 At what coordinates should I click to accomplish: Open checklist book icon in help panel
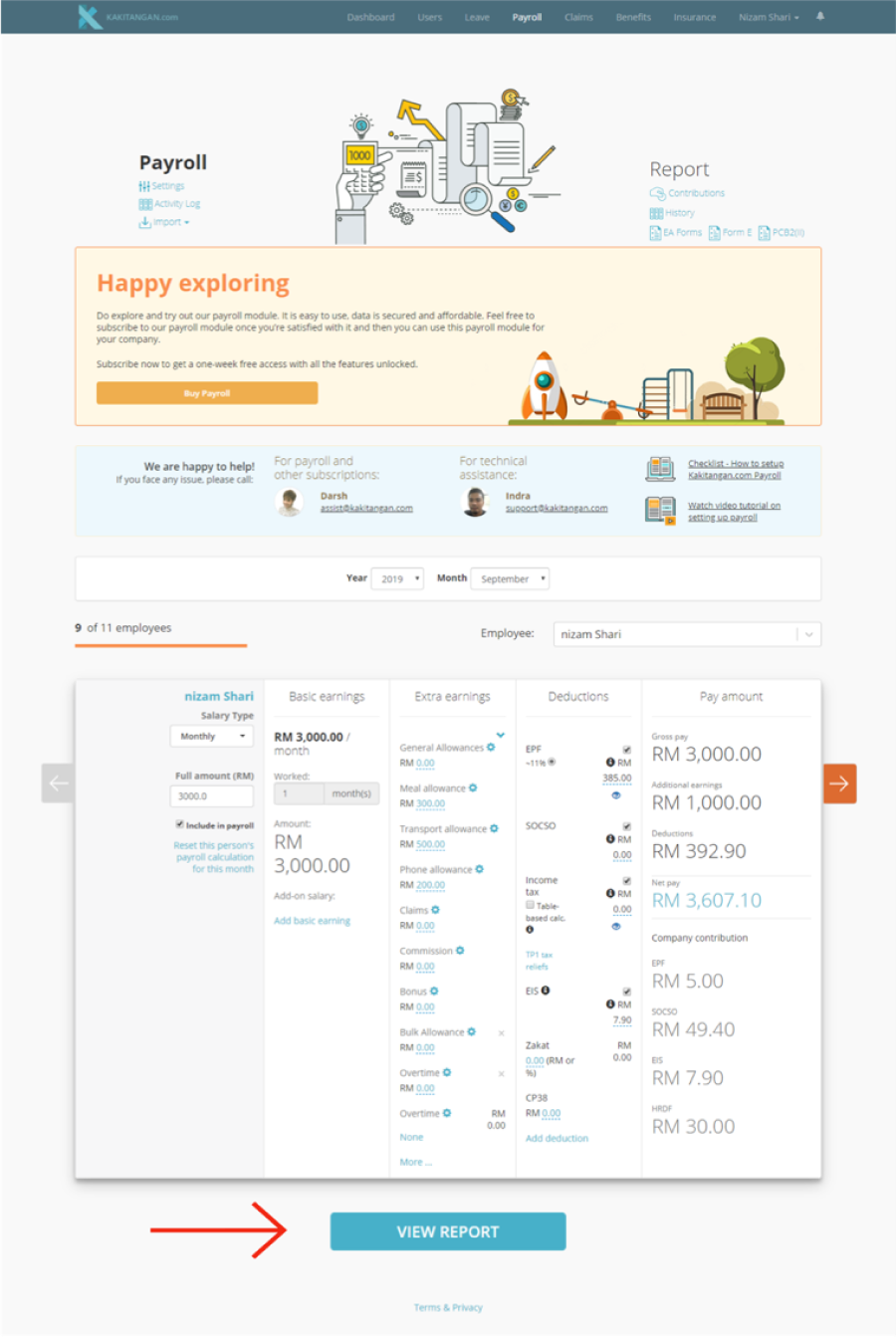click(x=660, y=469)
